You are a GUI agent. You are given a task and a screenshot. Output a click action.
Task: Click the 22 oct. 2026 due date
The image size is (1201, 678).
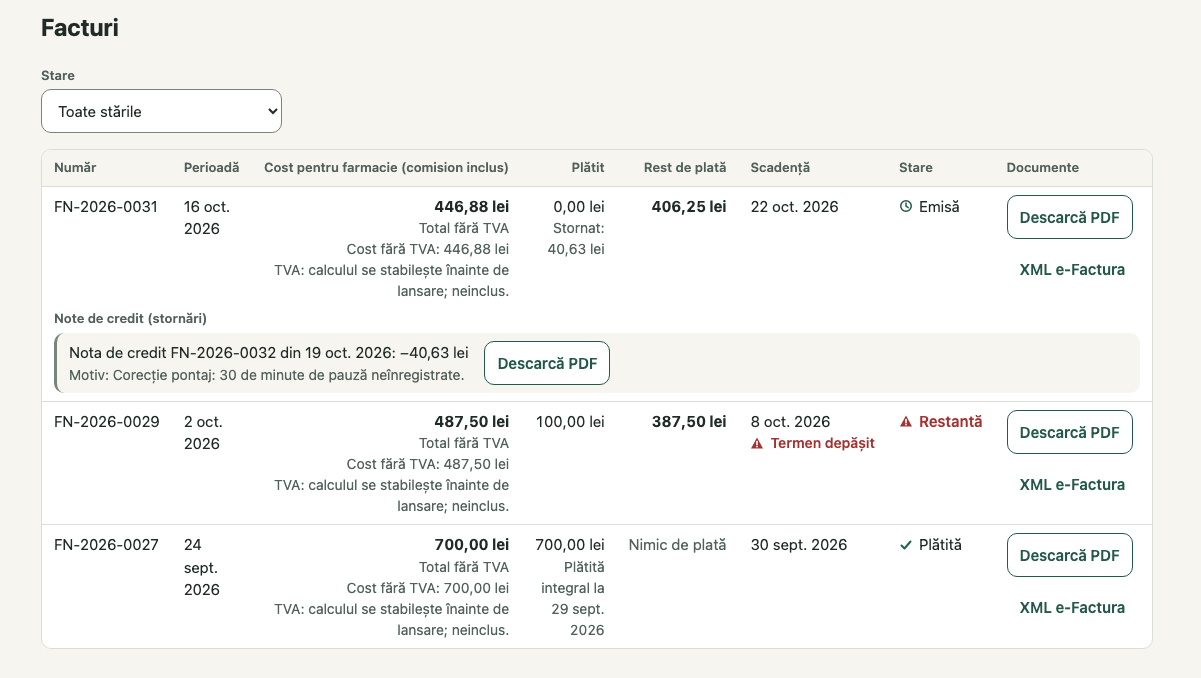click(x=795, y=207)
